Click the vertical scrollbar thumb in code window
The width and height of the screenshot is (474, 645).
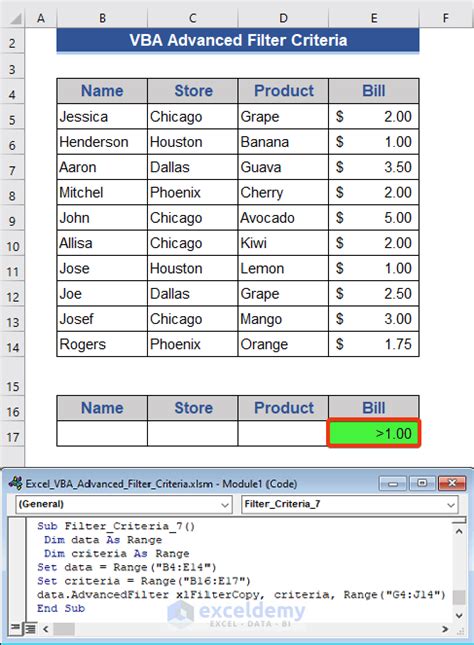pyautogui.click(x=460, y=597)
